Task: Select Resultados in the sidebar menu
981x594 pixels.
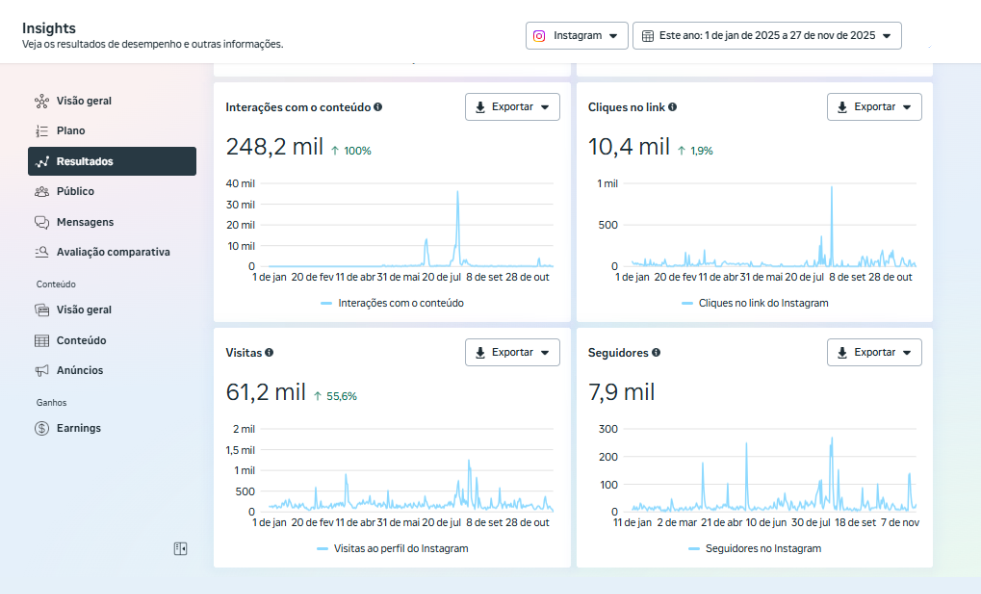Action: [x=112, y=161]
